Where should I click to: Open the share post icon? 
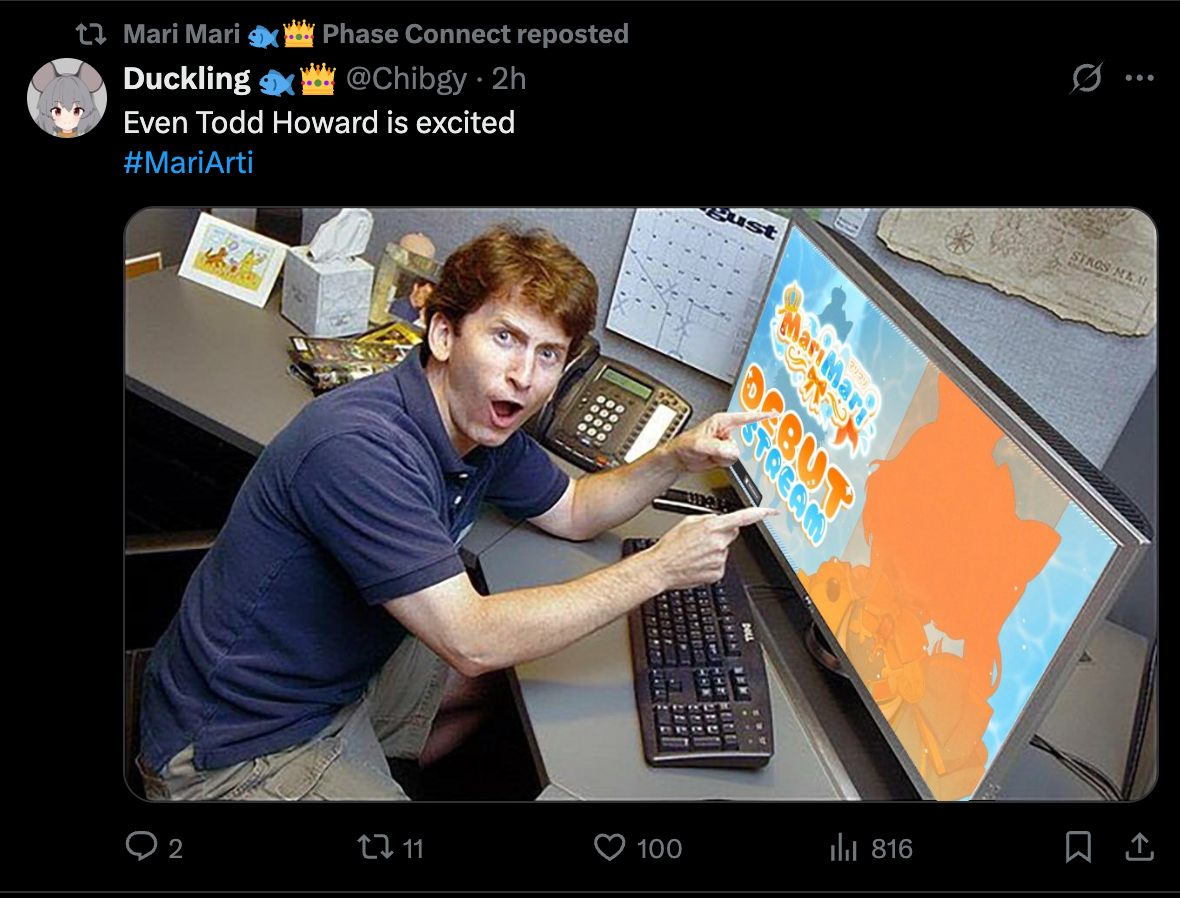[1139, 846]
